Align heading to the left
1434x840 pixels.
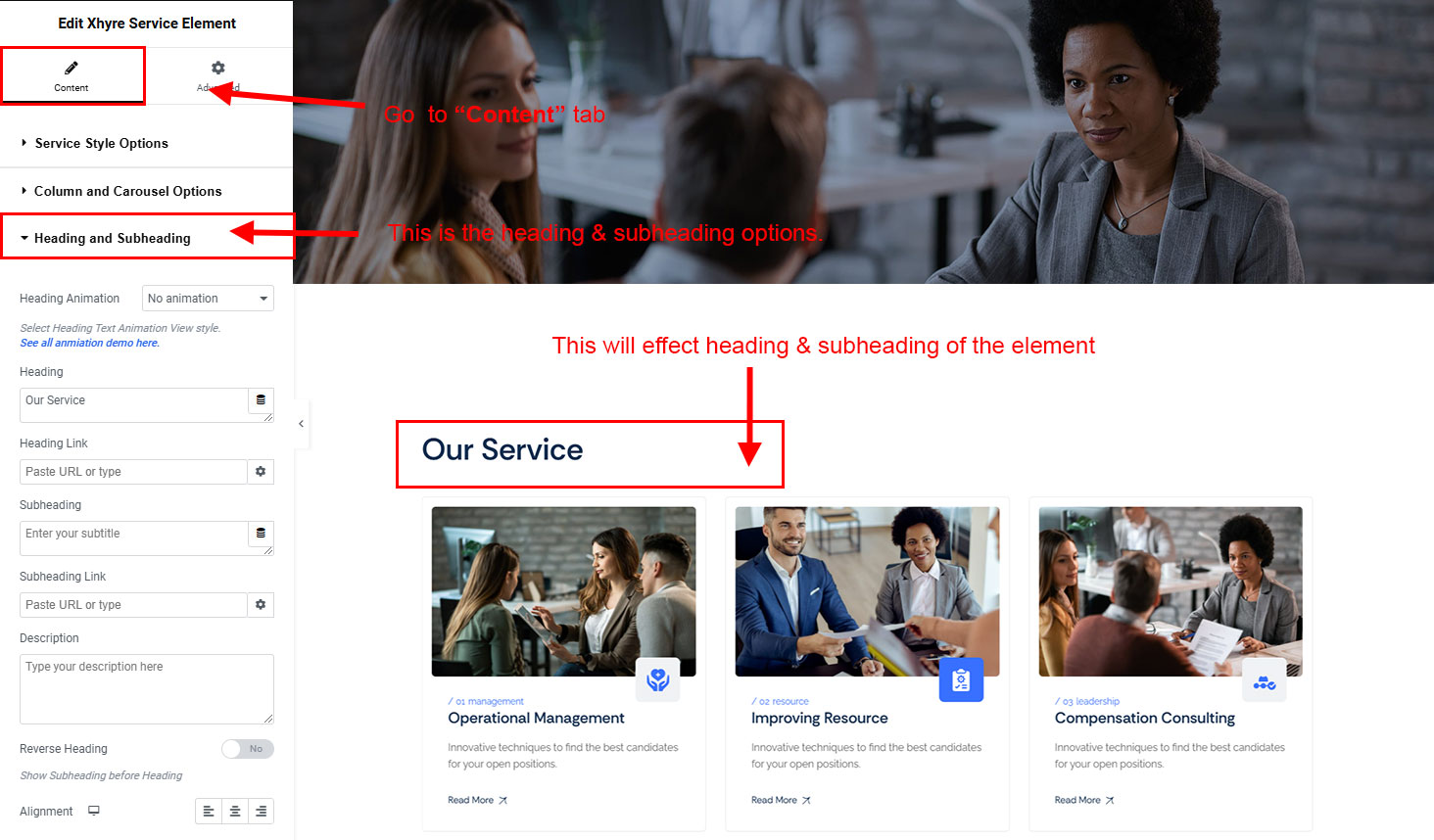click(209, 812)
